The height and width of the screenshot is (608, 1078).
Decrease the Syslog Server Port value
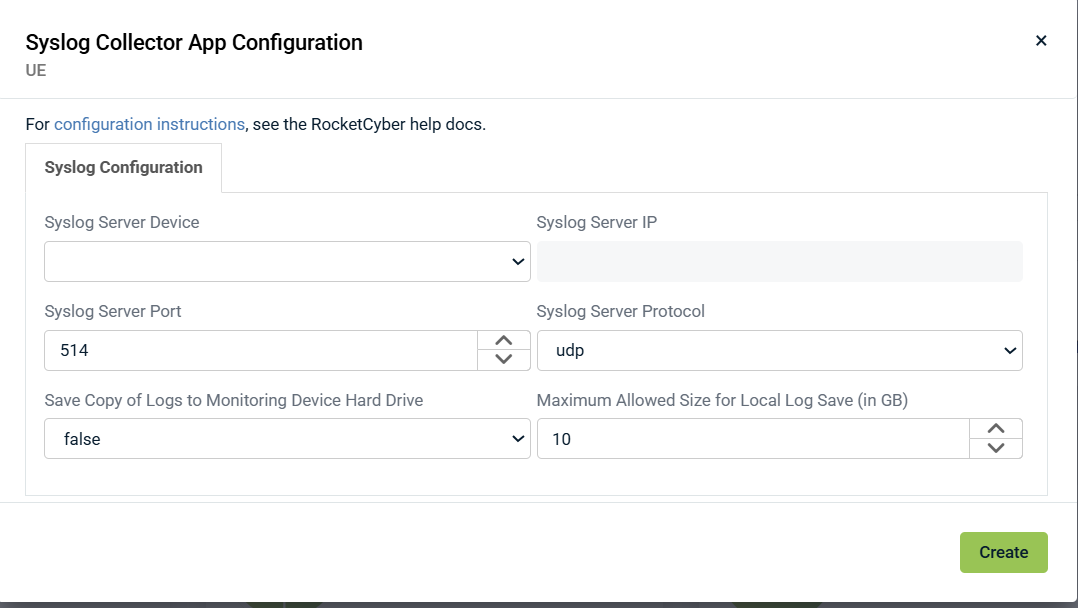(x=504, y=360)
